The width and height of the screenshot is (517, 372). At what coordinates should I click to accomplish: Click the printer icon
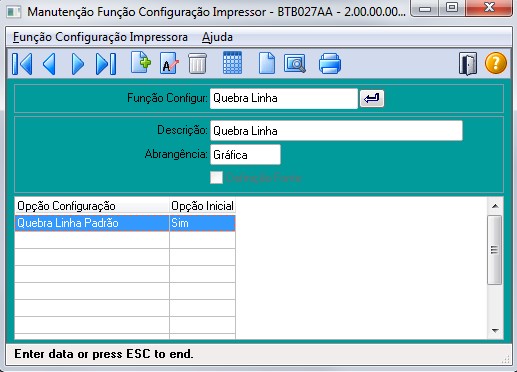tap(330, 63)
